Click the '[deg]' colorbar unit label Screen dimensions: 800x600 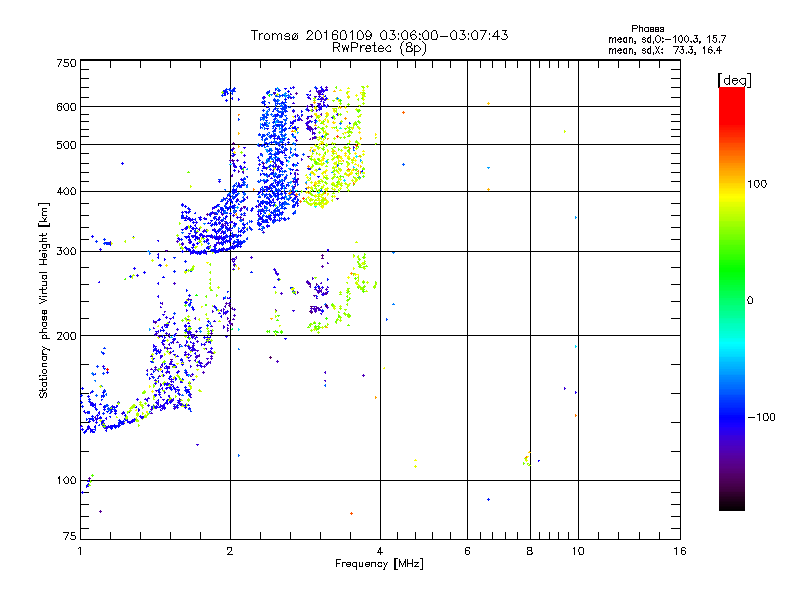point(734,80)
